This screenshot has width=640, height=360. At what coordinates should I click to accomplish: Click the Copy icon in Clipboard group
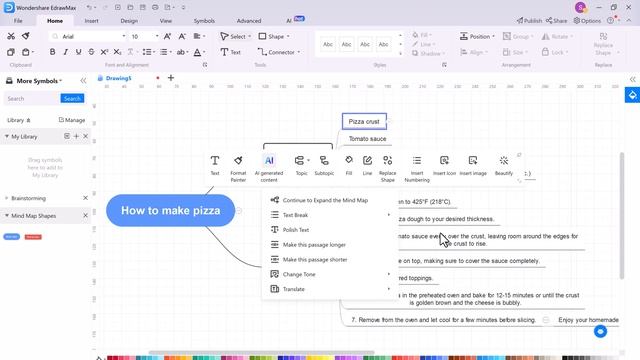click(x=11, y=52)
